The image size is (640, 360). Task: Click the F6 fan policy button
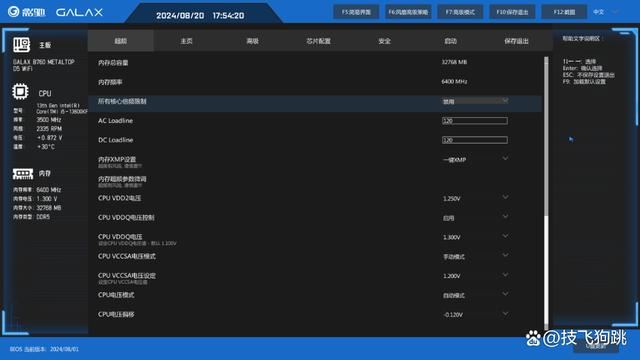[x=408, y=12]
